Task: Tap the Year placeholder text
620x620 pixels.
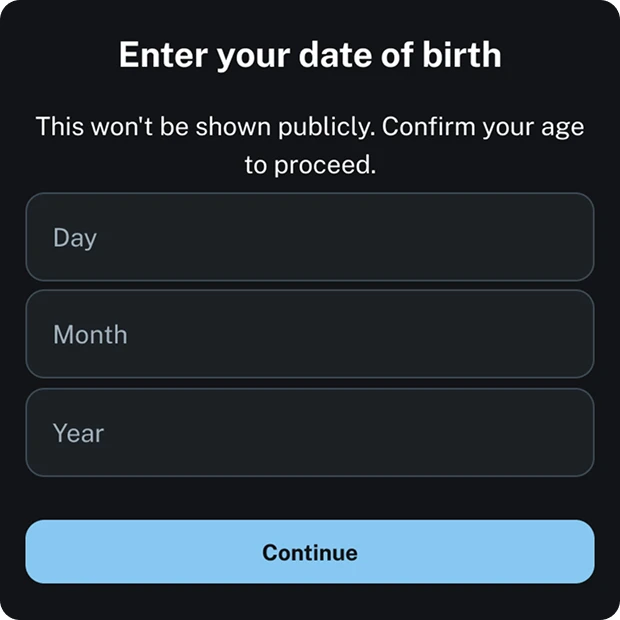Action: 78,433
